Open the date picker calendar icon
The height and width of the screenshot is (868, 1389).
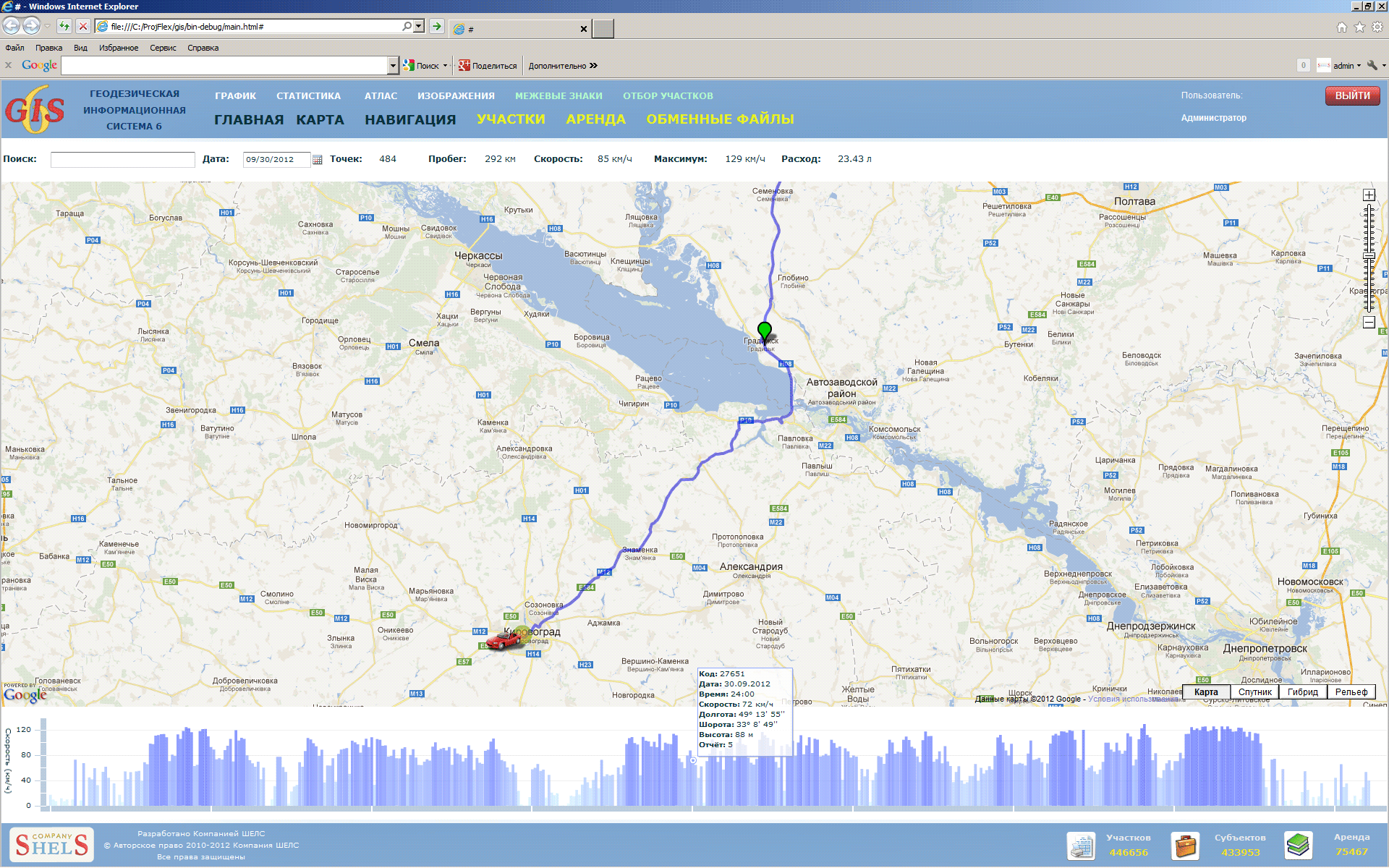tap(317, 160)
